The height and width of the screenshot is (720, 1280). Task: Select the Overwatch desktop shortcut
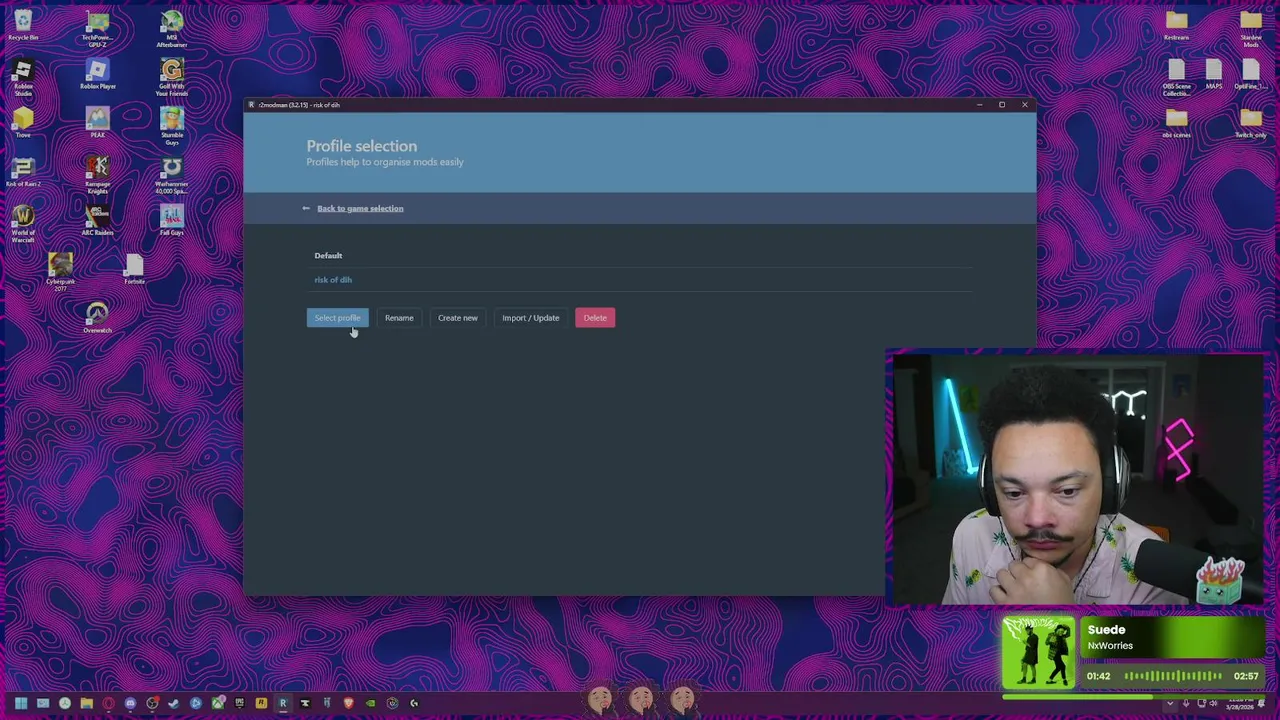point(97,318)
